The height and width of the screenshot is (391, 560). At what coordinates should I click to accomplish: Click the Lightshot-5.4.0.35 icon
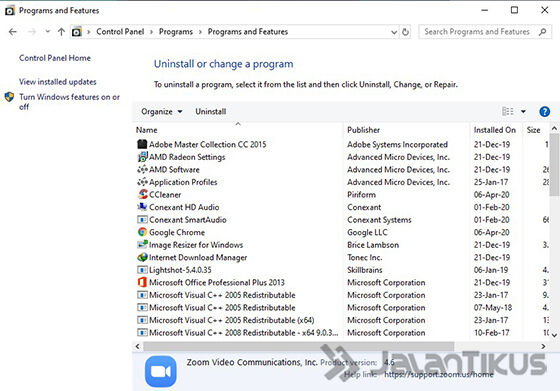click(x=142, y=270)
